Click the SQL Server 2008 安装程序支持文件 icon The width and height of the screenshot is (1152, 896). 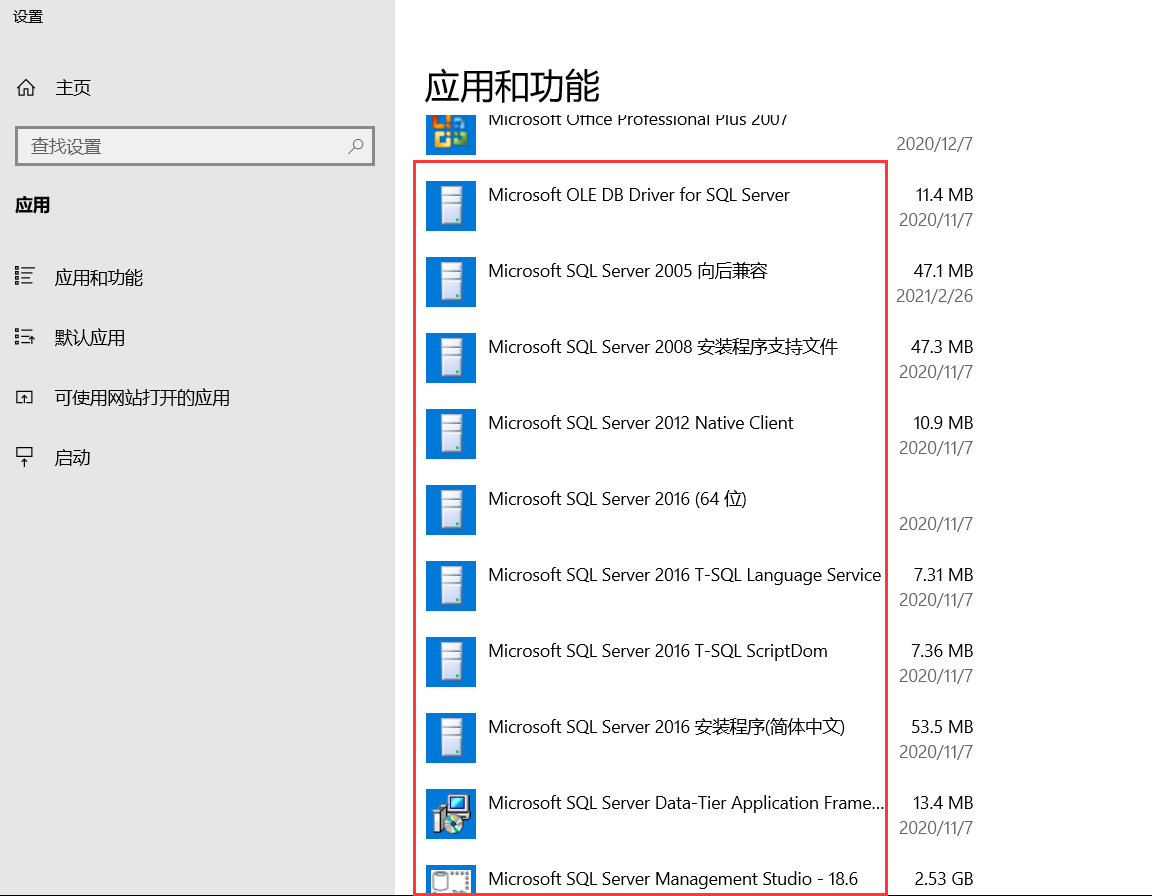tap(450, 358)
